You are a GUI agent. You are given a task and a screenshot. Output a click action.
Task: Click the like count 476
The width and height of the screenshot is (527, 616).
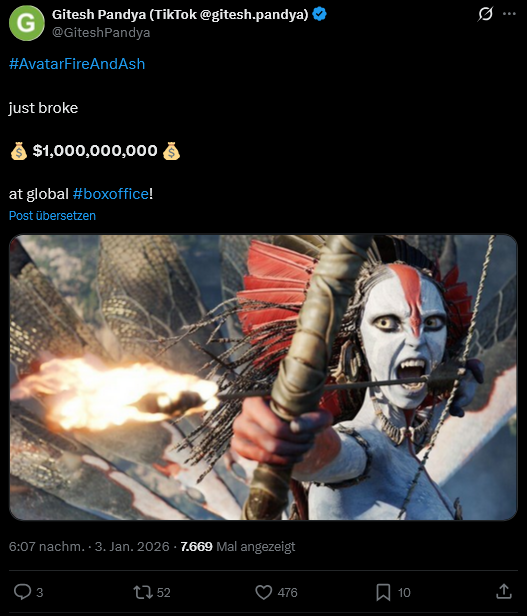click(x=287, y=592)
